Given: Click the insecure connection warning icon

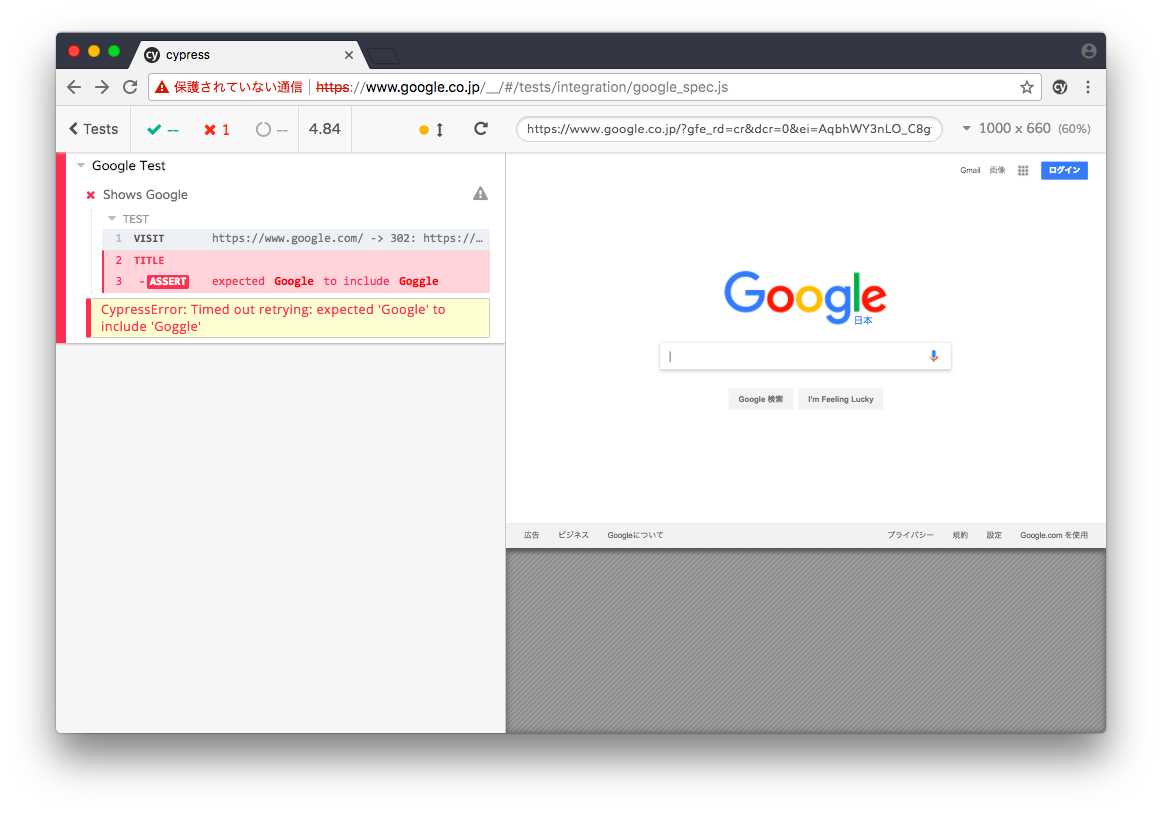Looking at the screenshot, I should tap(162, 87).
